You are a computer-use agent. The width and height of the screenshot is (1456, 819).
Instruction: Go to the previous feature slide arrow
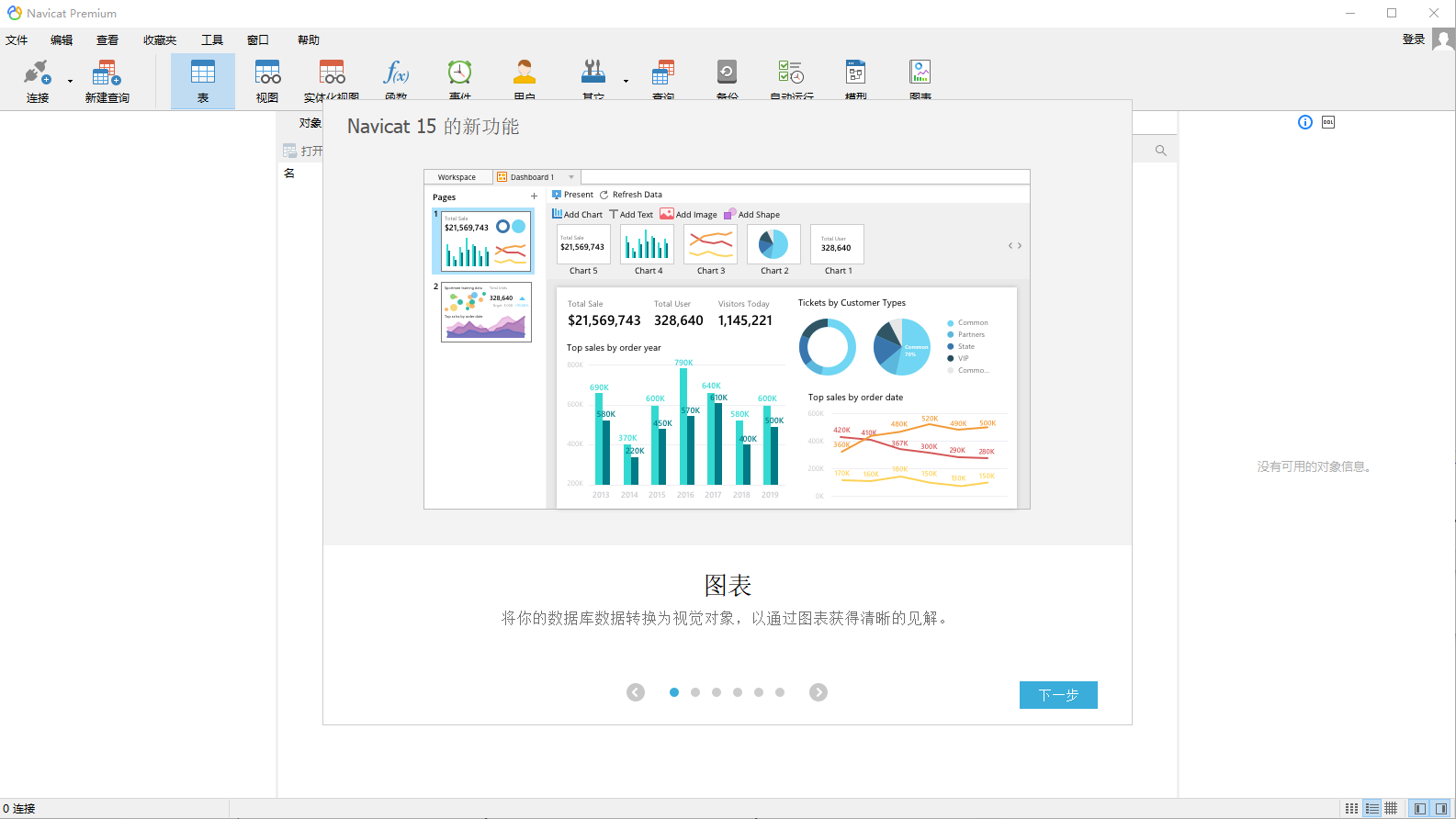pos(636,692)
